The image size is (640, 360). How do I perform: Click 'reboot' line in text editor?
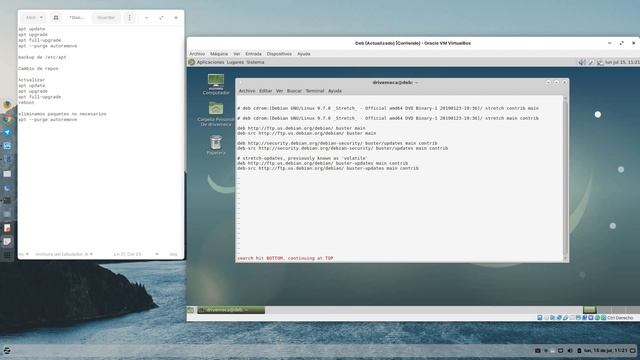pos(26,102)
